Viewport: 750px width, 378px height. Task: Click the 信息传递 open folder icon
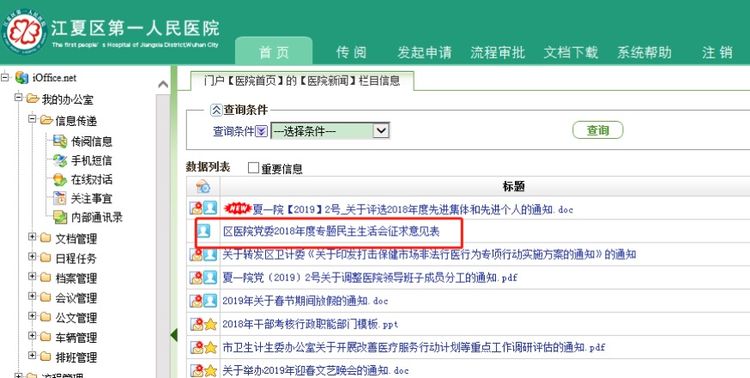[x=46, y=120]
